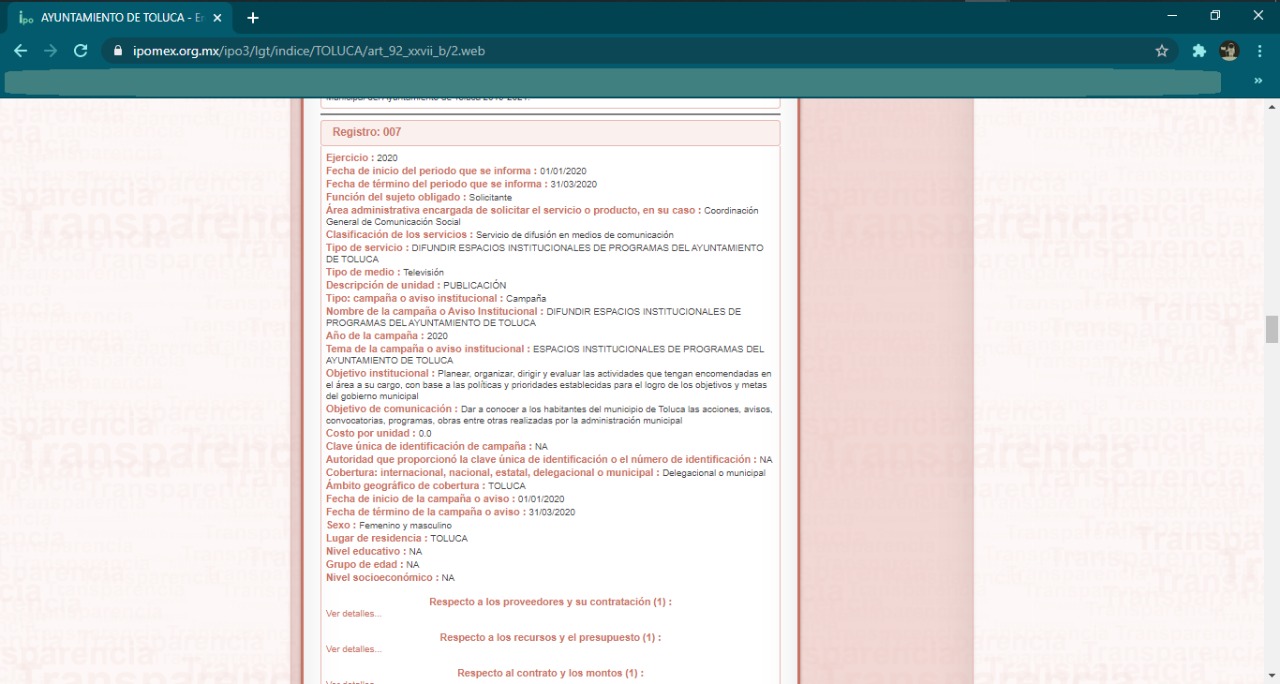Open a new browser tab
The height and width of the screenshot is (684, 1280).
click(x=253, y=18)
